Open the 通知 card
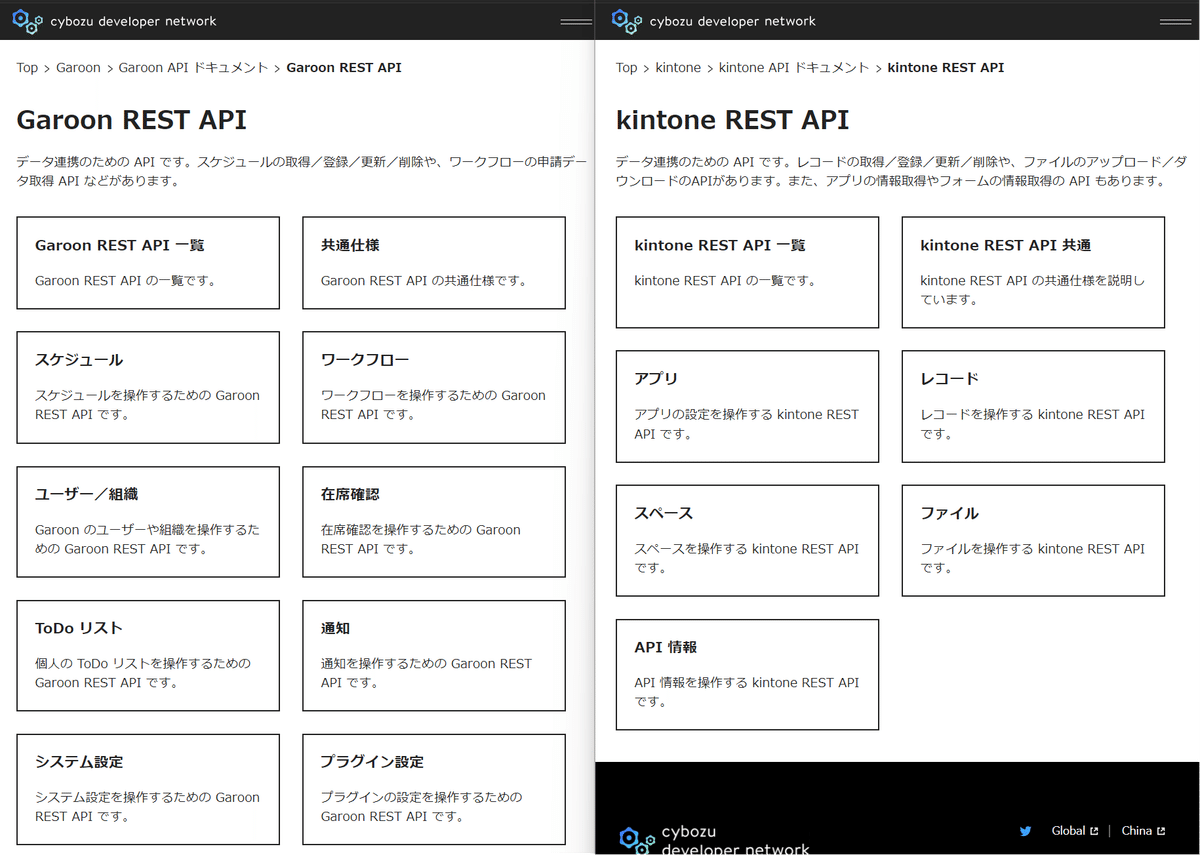 pos(434,656)
